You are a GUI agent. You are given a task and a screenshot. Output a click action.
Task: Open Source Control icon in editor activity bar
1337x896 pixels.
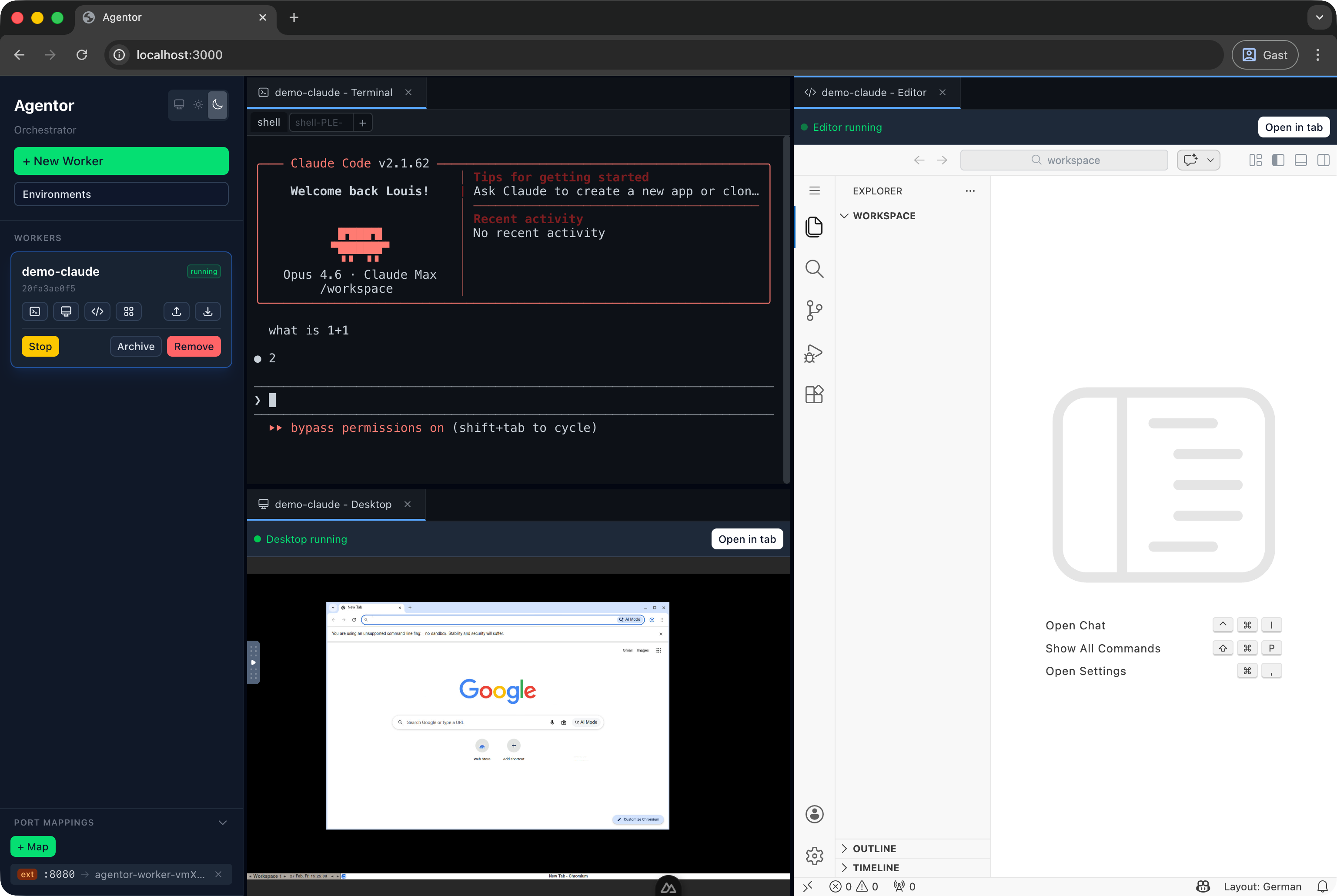pyautogui.click(x=814, y=311)
